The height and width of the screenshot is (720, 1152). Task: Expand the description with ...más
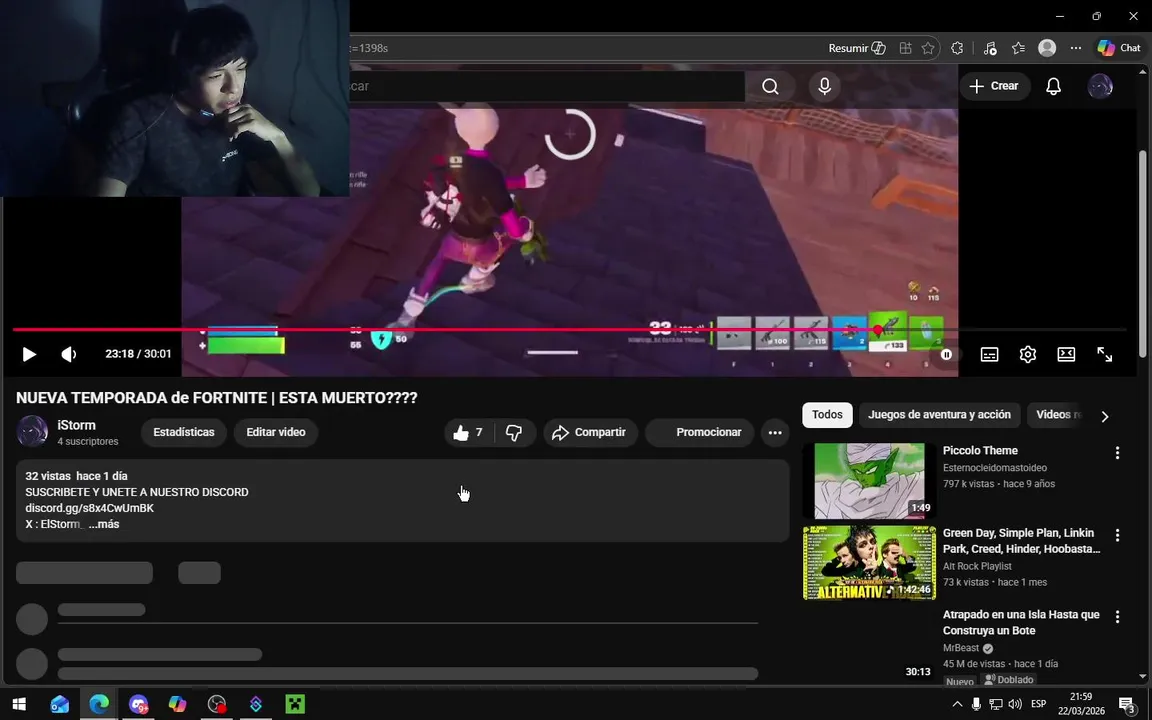(x=104, y=524)
